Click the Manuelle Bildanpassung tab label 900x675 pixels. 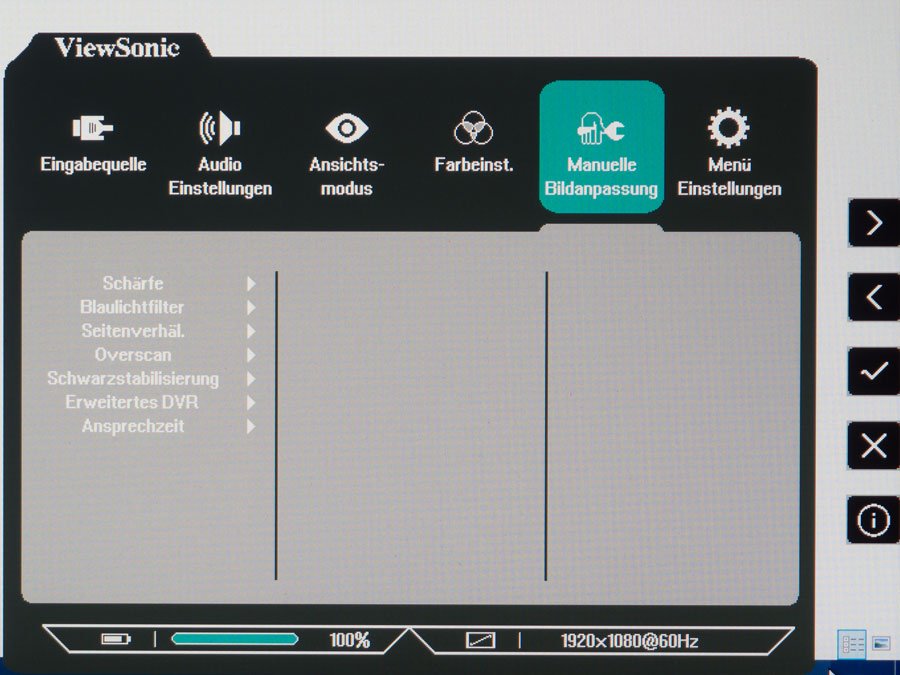click(601, 177)
